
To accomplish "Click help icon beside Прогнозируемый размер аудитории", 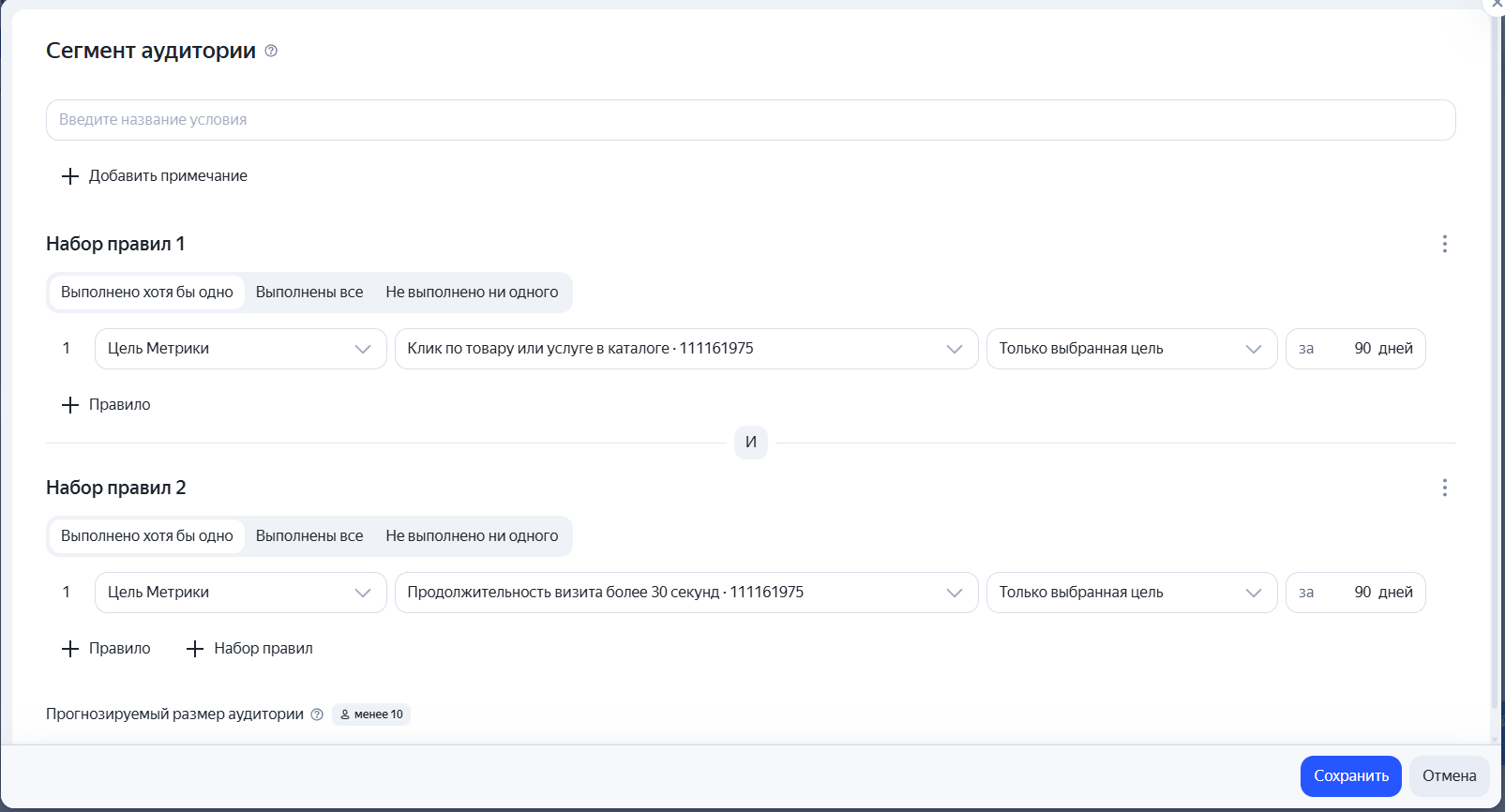I will tap(317, 714).
